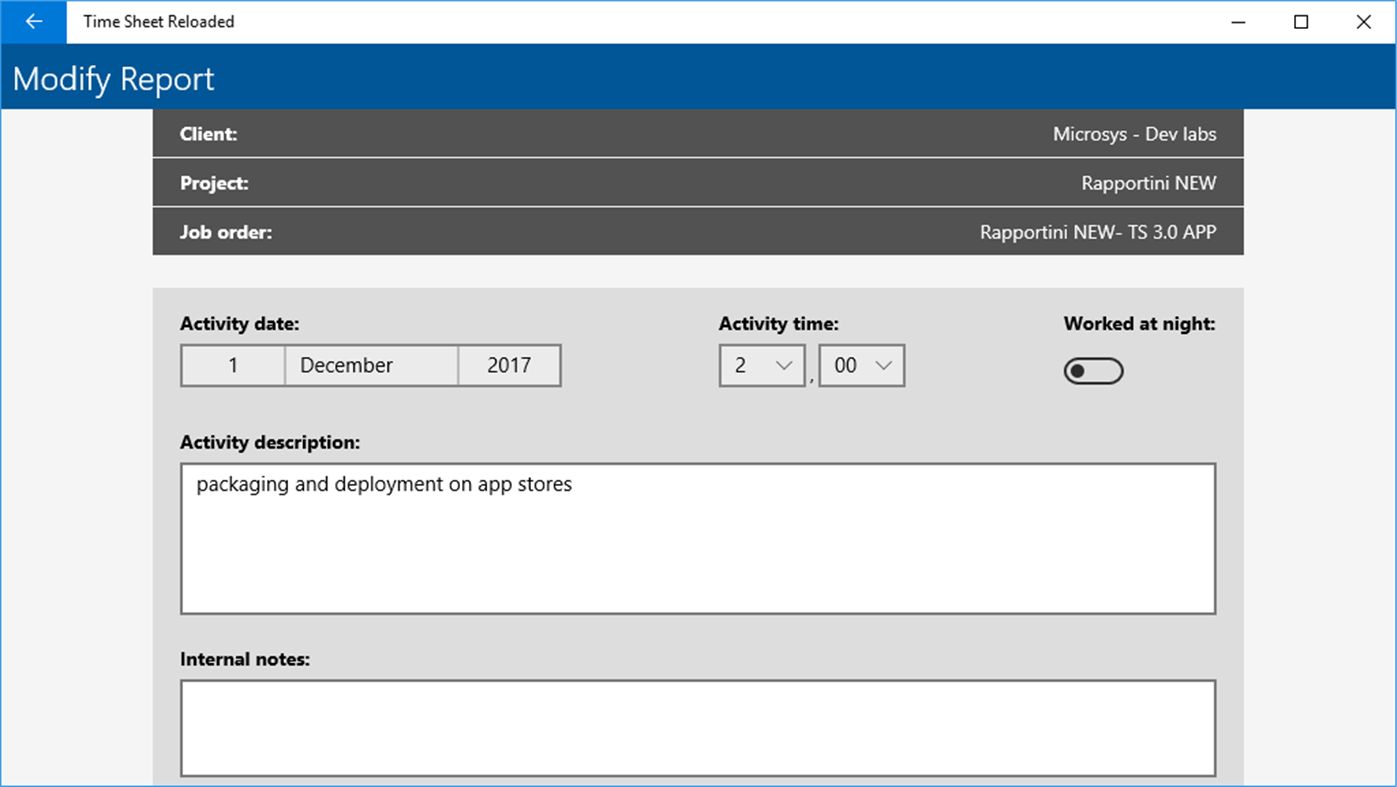
Task: Click the Activity date label
Action: click(239, 323)
